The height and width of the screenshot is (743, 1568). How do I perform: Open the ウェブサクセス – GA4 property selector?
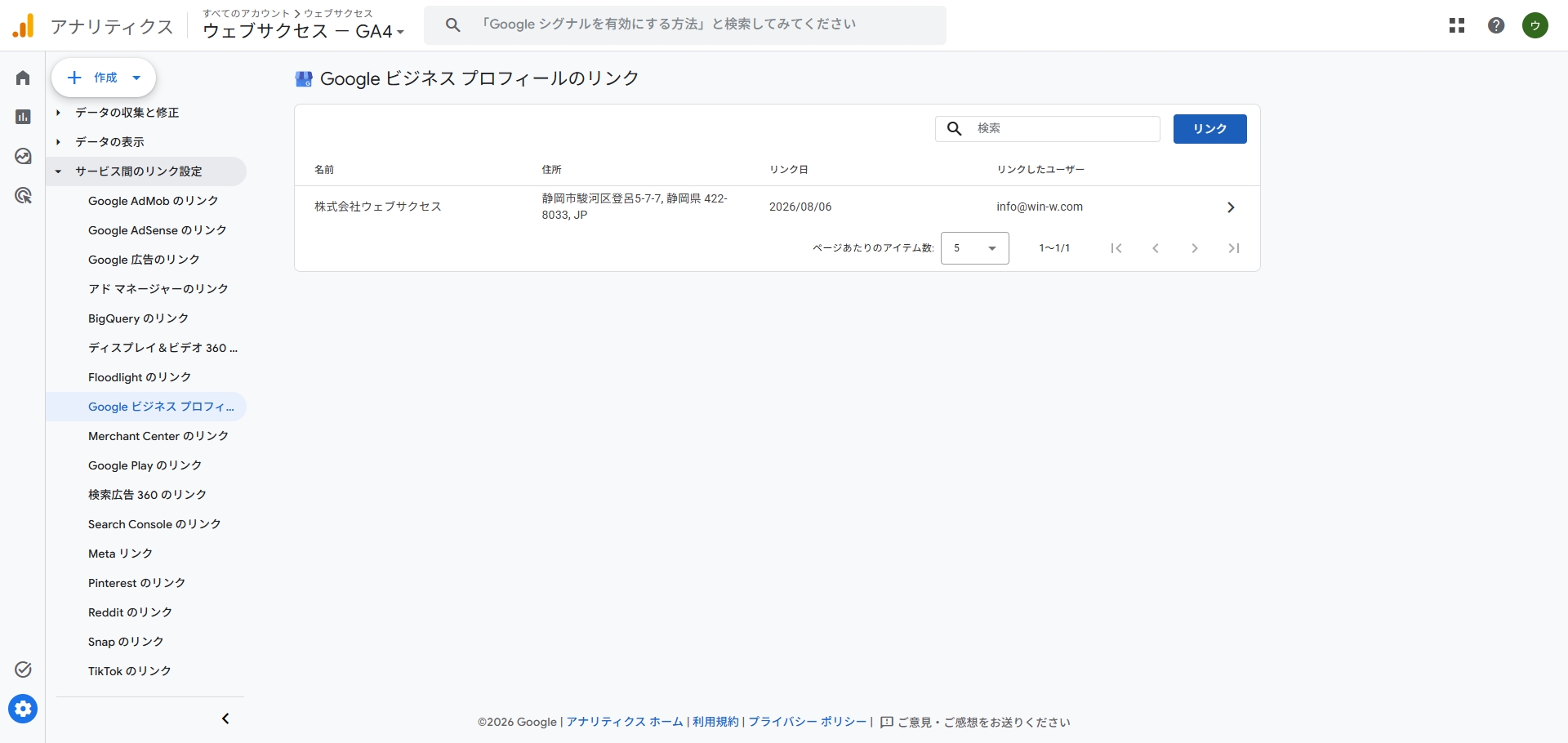304,32
